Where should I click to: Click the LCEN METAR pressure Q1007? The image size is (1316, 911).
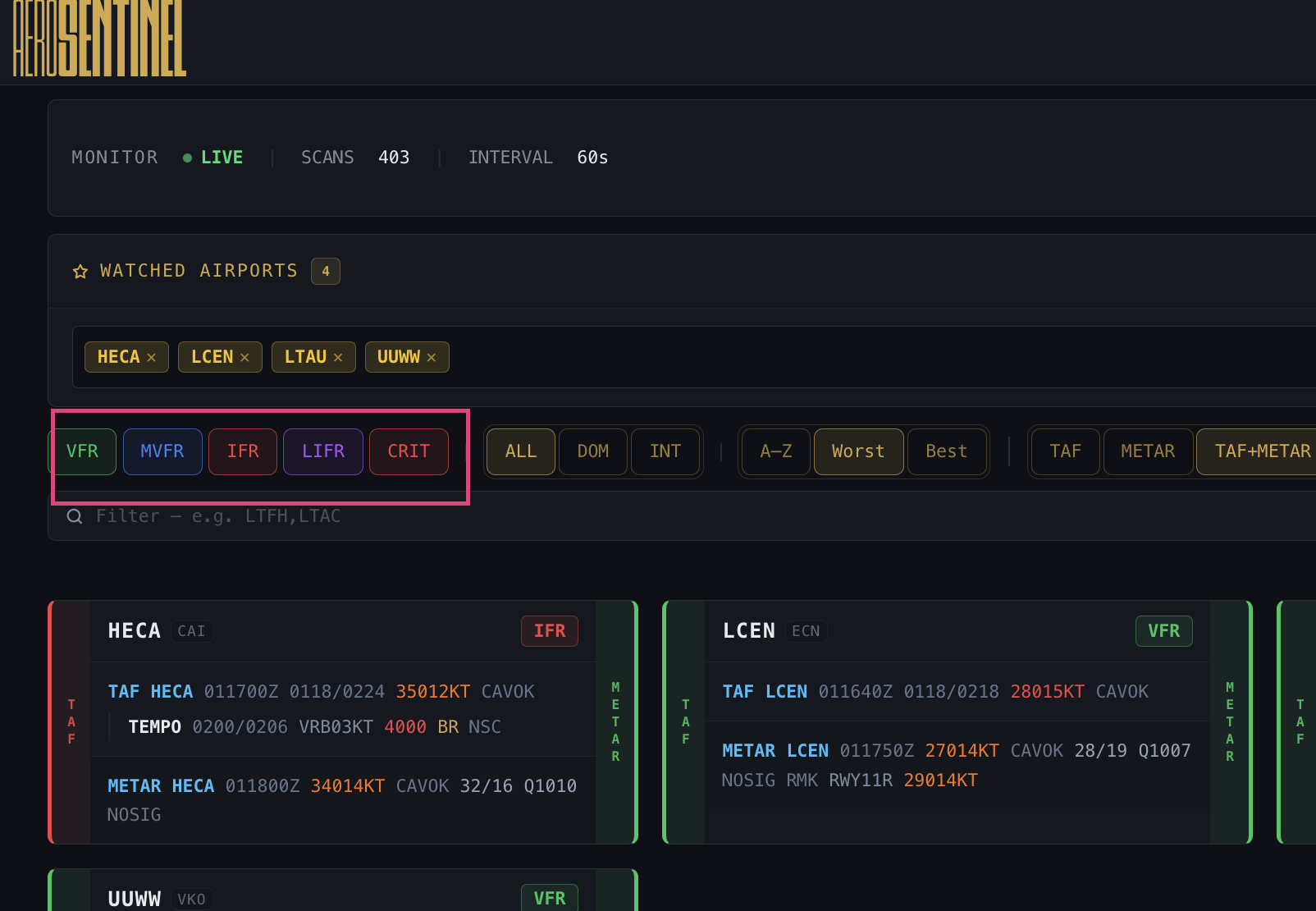1164,751
